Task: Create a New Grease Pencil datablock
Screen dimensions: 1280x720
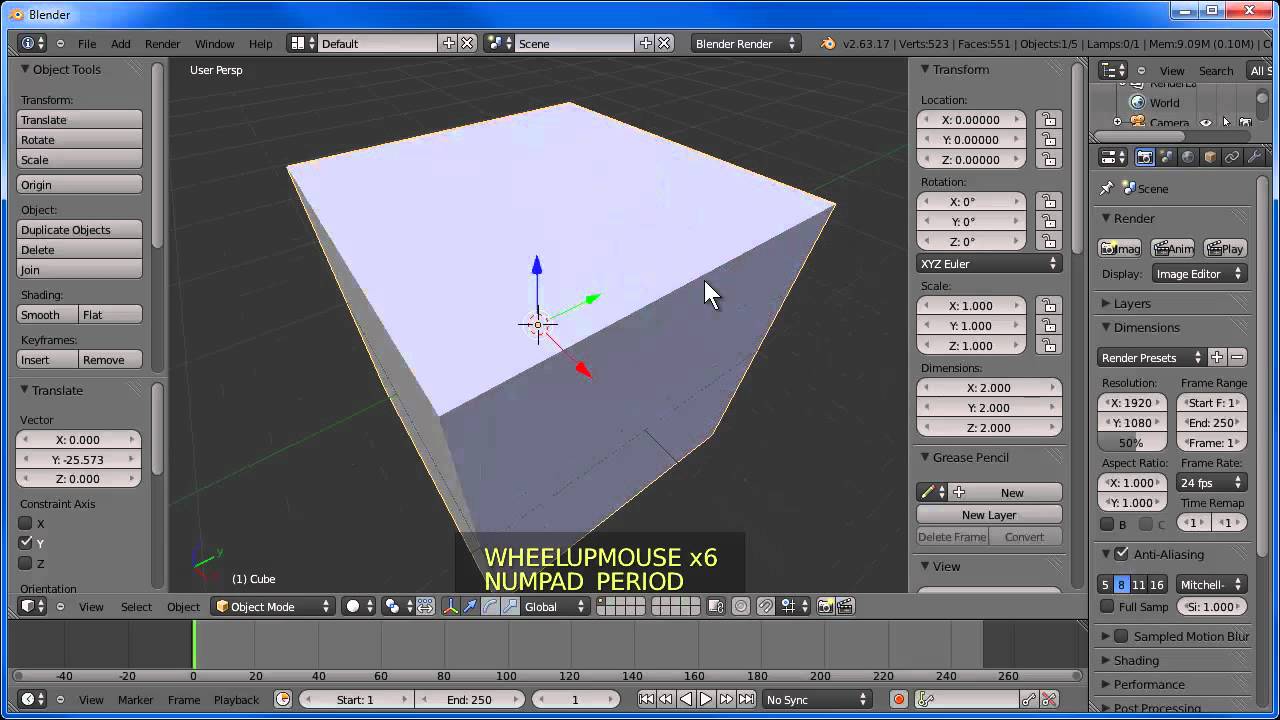Action: pos(1006,492)
